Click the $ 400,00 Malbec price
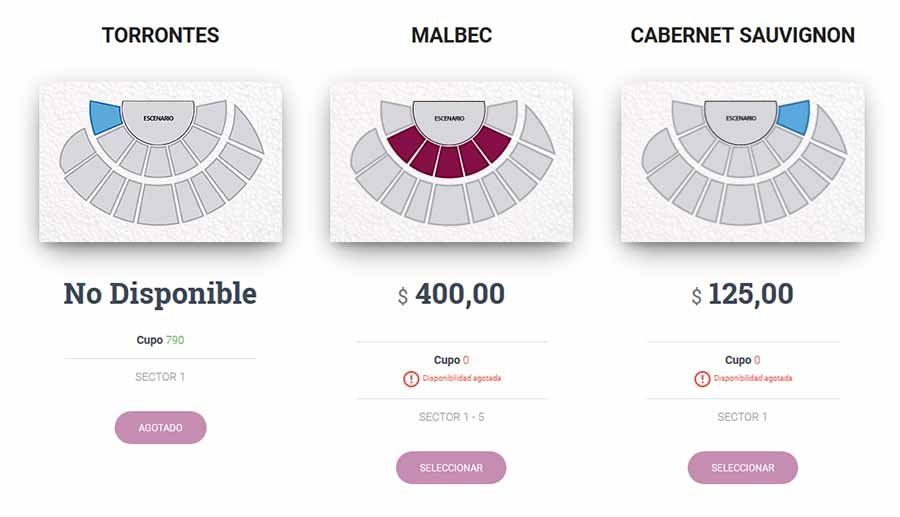The image size is (900, 517). pos(451,295)
